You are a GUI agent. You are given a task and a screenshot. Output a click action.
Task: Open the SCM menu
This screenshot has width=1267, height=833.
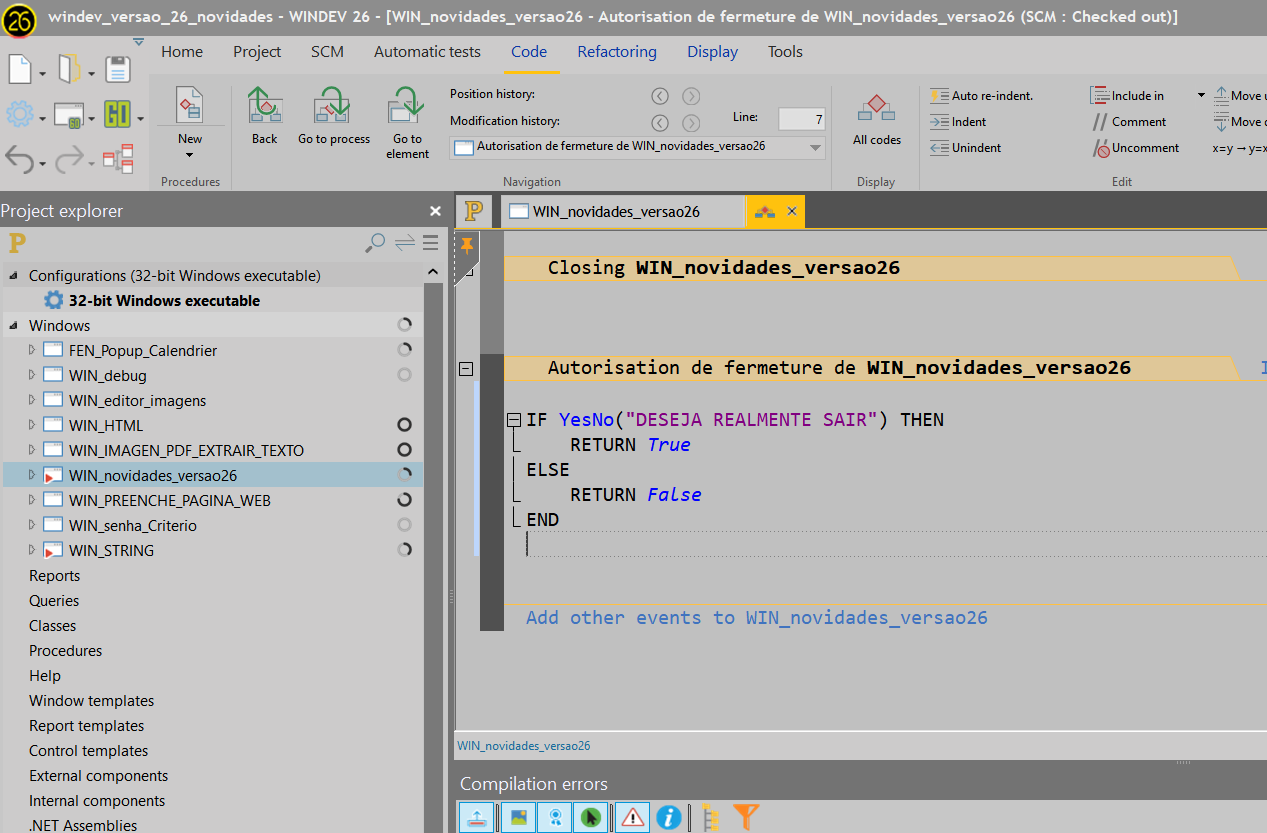327,51
